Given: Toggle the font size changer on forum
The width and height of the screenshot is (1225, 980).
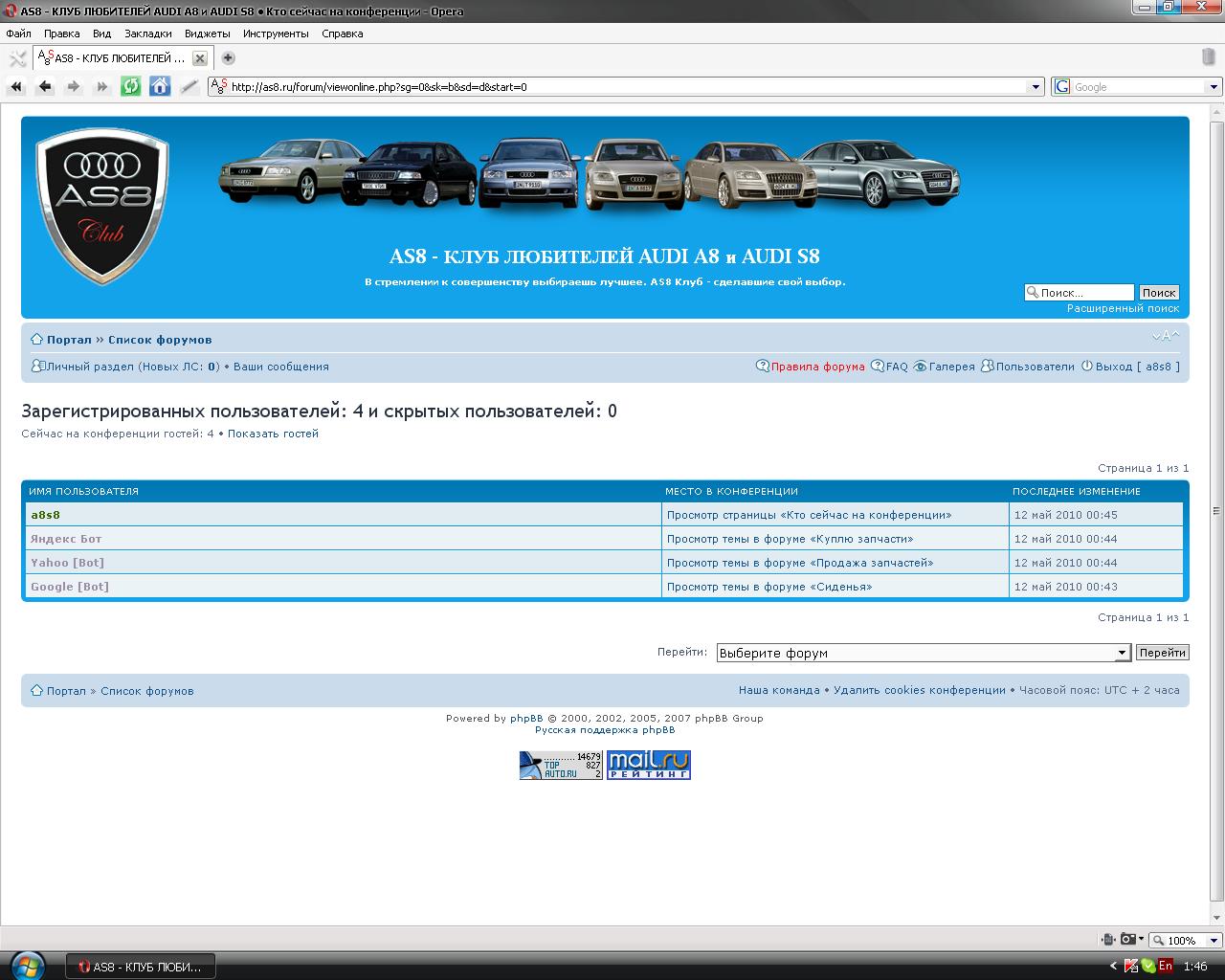Looking at the screenshot, I should tap(1165, 336).
